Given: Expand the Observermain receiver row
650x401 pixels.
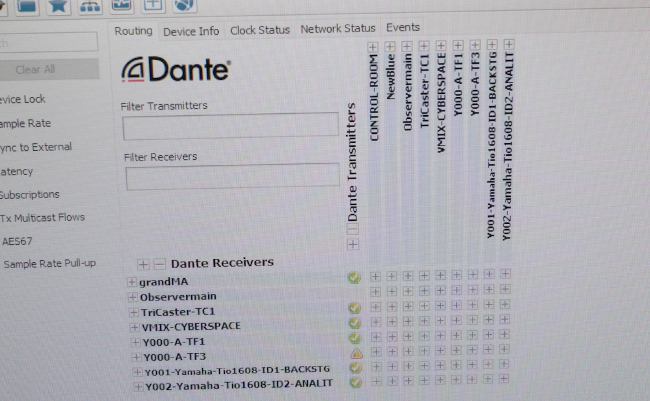Looking at the screenshot, I should click(132, 297).
